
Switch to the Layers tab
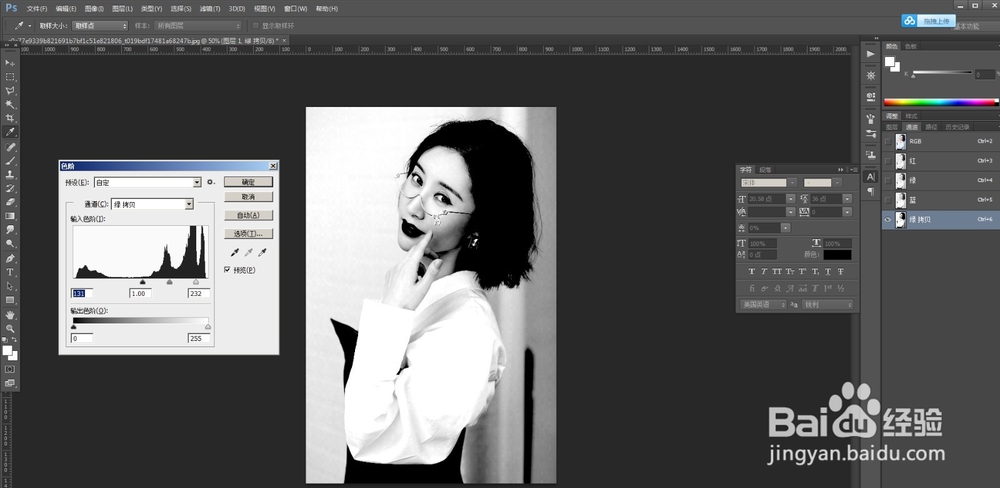point(892,127)
